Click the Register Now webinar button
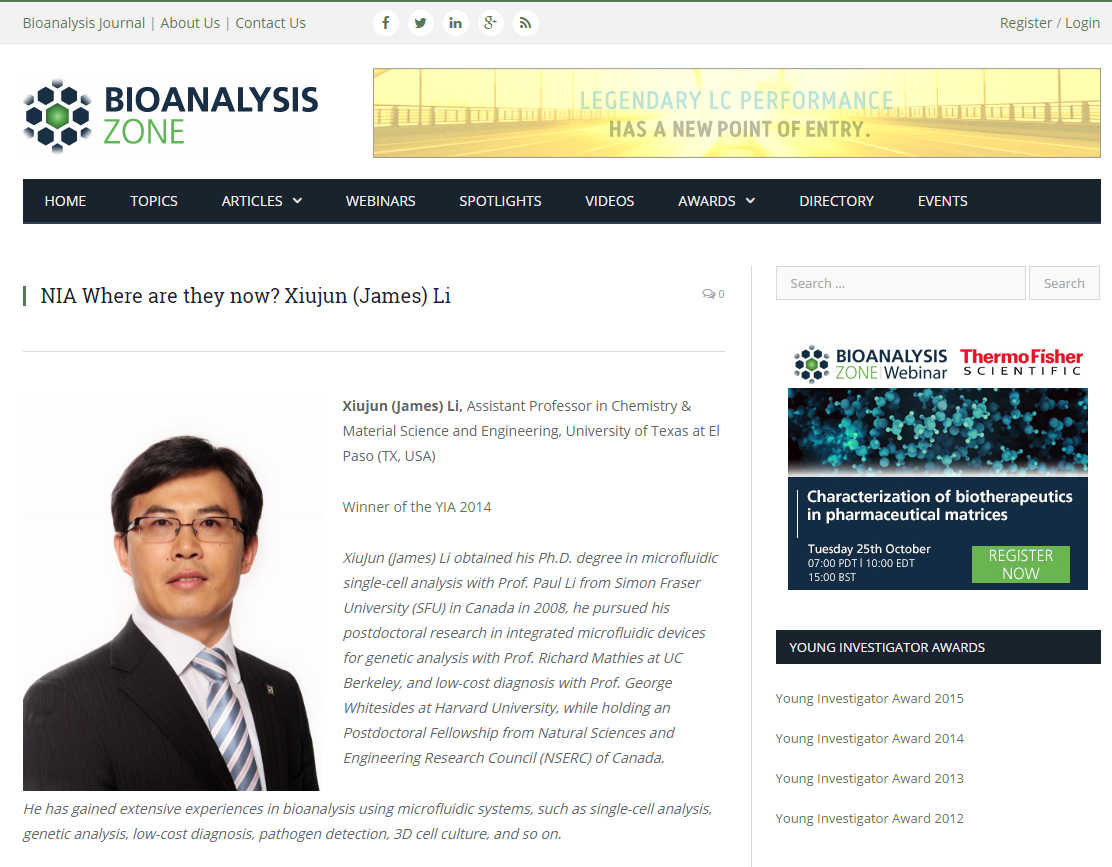 pyautogui.click(x=1021, y=564)
